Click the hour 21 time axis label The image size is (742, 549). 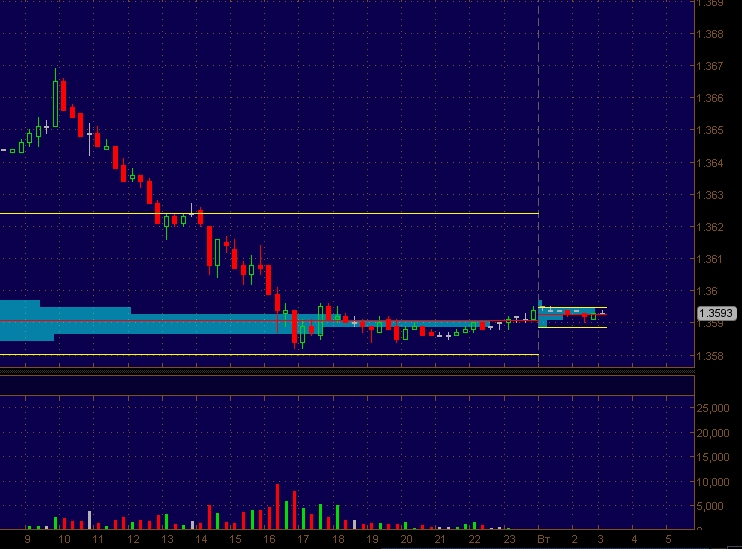(440, 539)
